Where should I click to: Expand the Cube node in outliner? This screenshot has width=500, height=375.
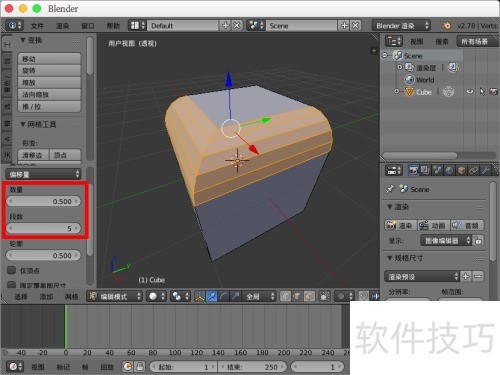397,91
